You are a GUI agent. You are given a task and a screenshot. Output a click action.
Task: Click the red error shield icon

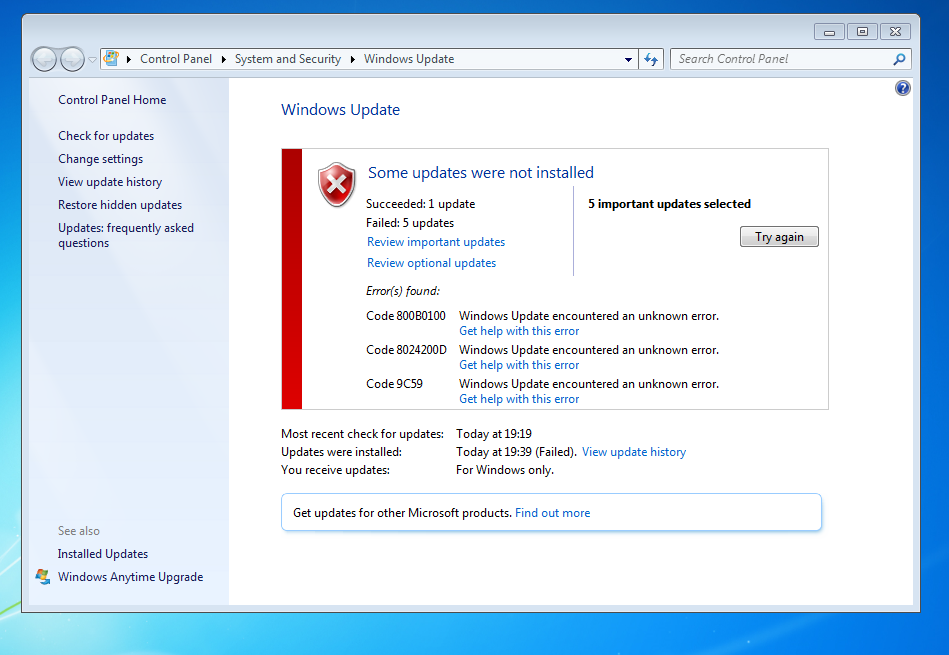(x=337, y=184)
